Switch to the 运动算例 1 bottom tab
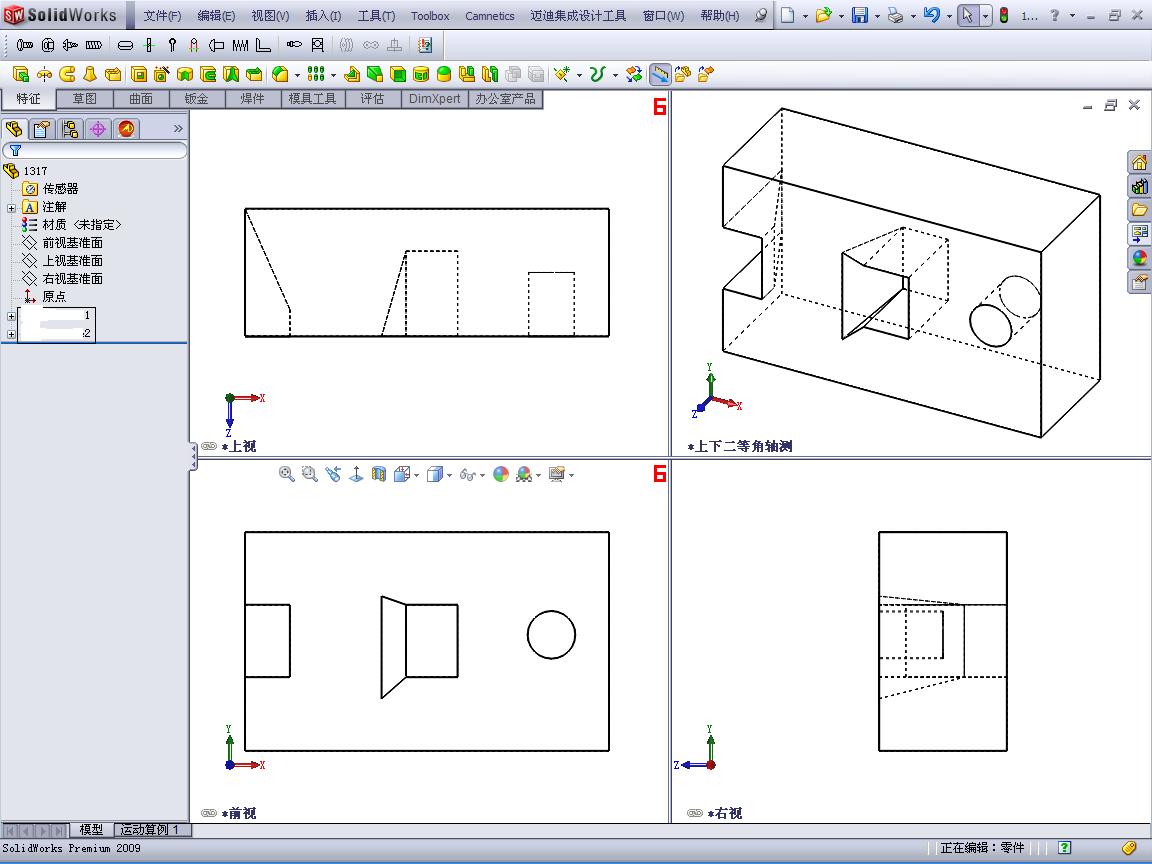The image size is (1152, 864). [150, 829]
